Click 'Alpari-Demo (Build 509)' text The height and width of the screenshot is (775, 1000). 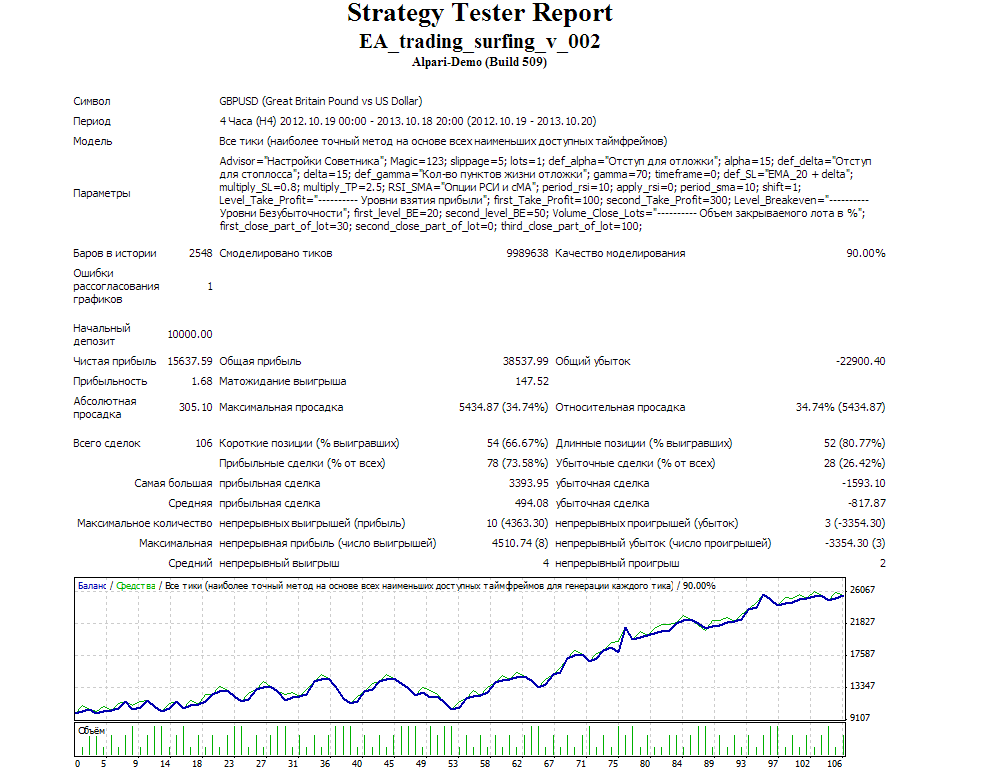click(x=480, y=62)
